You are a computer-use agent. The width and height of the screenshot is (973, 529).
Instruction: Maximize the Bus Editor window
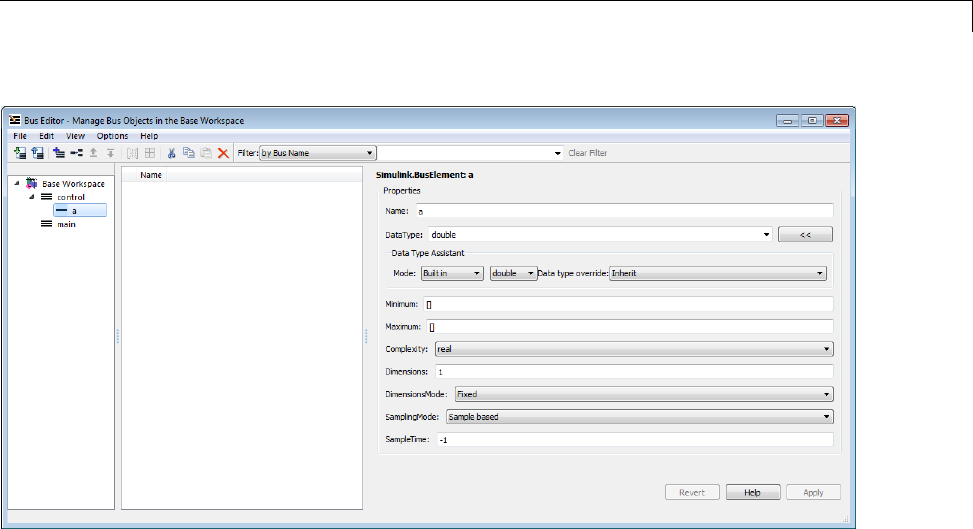pyautogui.click(x=812, y=120)
